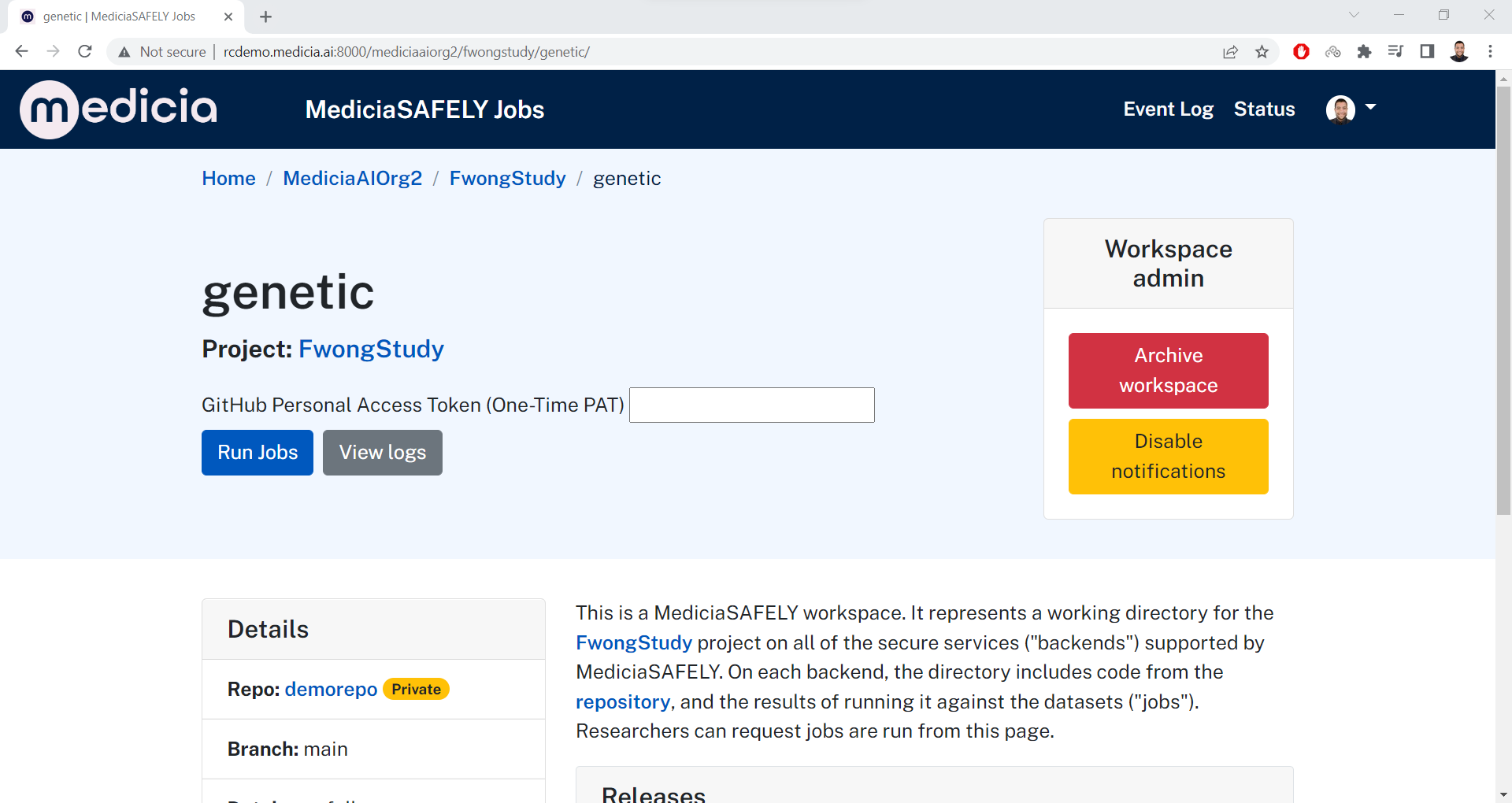The height and width of the screenshot is (803, 1512).
Task: Click the View logs button
Action: 383,453
